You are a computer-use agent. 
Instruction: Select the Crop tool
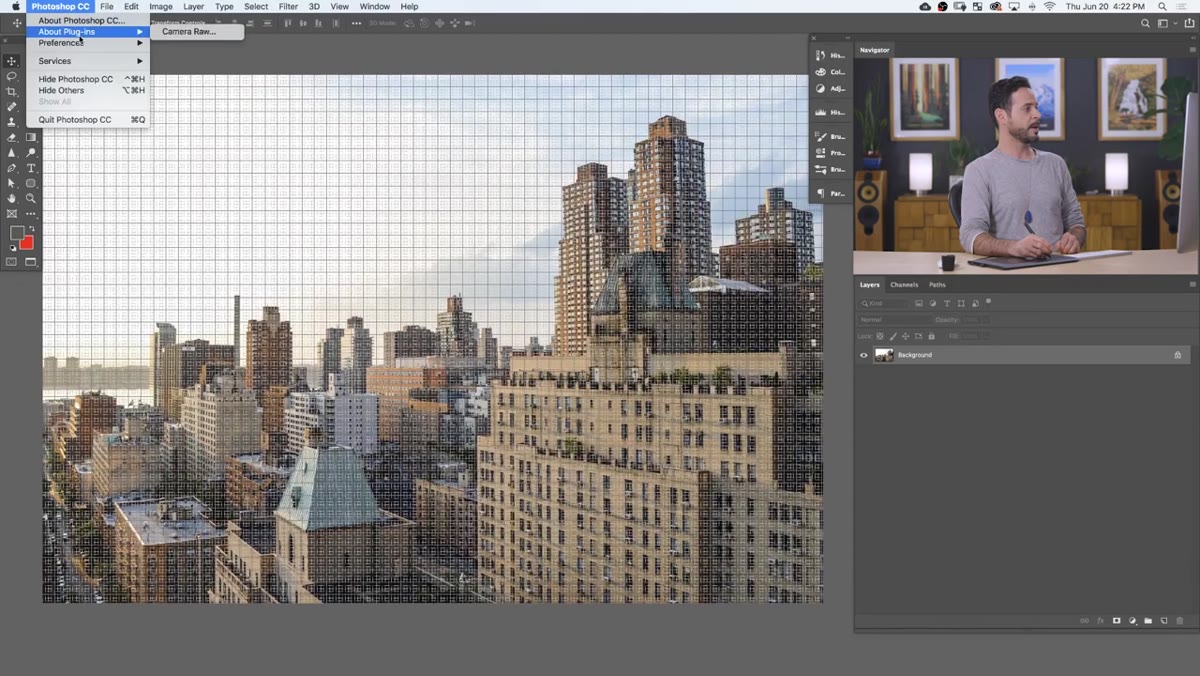tap(12, 91)
